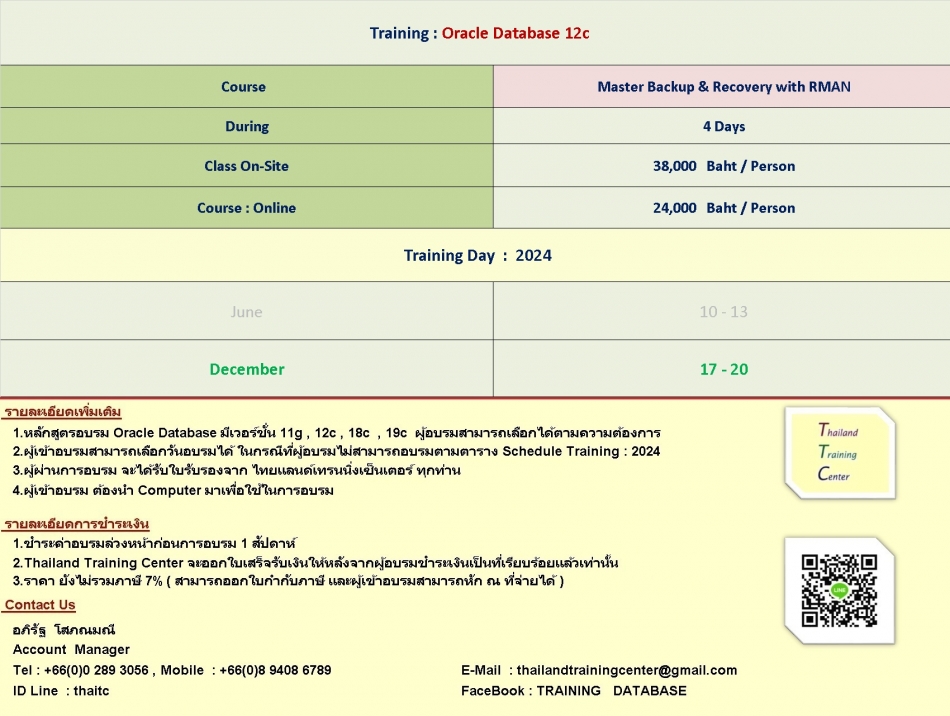950x716 pixels.
Task: Click the '38,000 Baht / Person' price
Action: [724, 166]
